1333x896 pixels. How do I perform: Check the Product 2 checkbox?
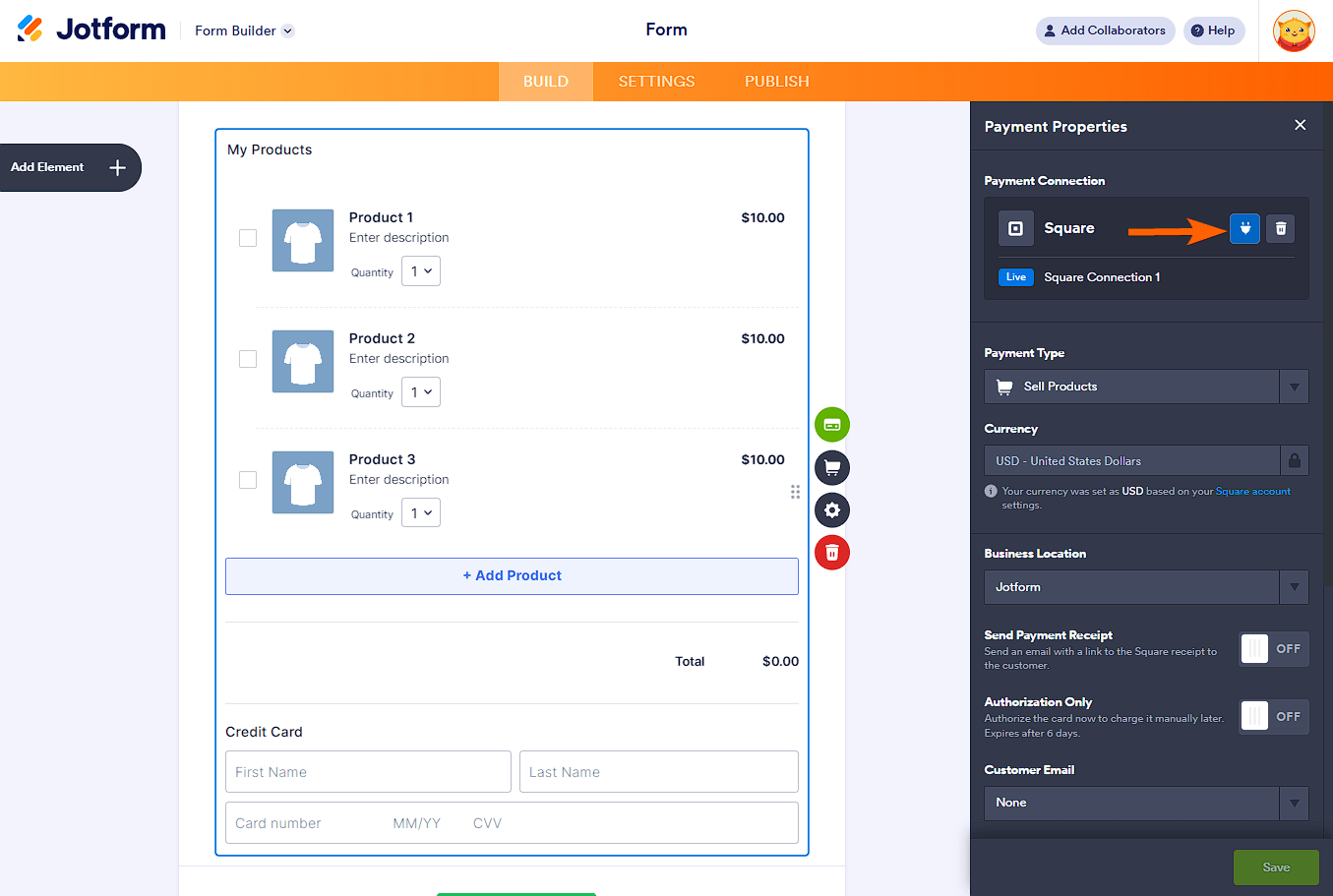click(248, 359)
